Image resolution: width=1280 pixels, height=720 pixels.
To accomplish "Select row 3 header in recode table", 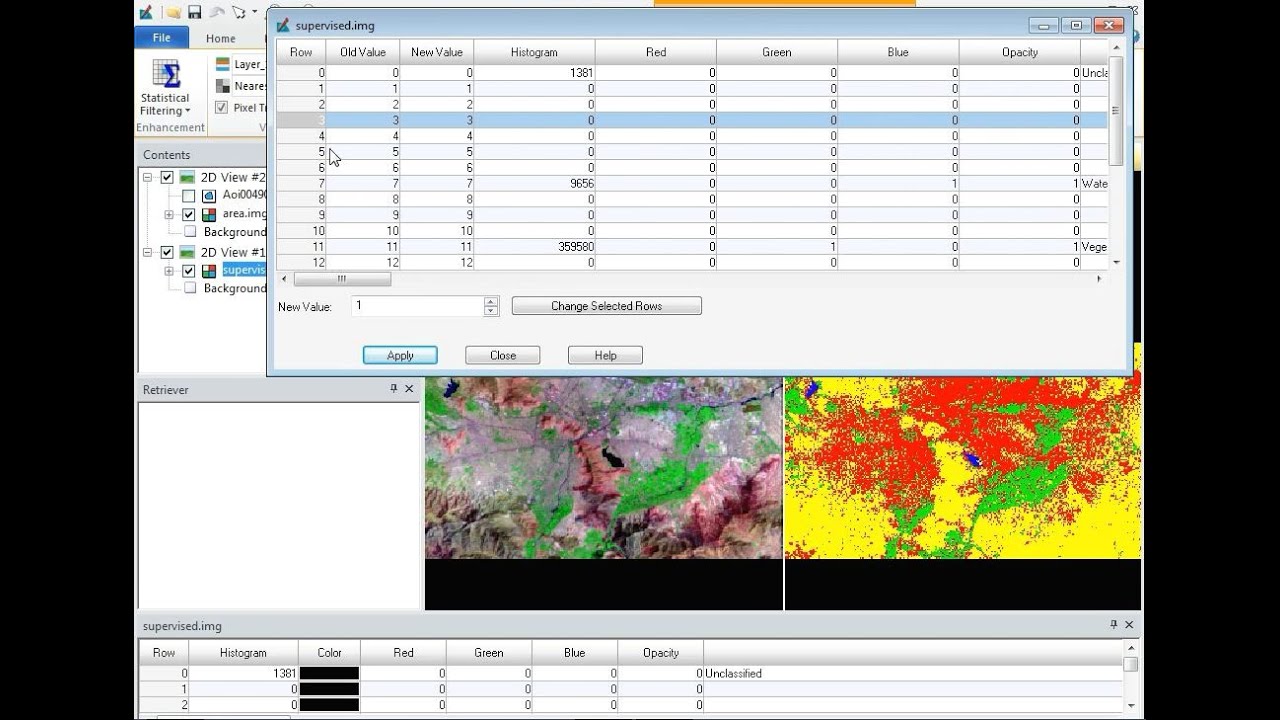I will pyautogui.click(x=301, y=120).
